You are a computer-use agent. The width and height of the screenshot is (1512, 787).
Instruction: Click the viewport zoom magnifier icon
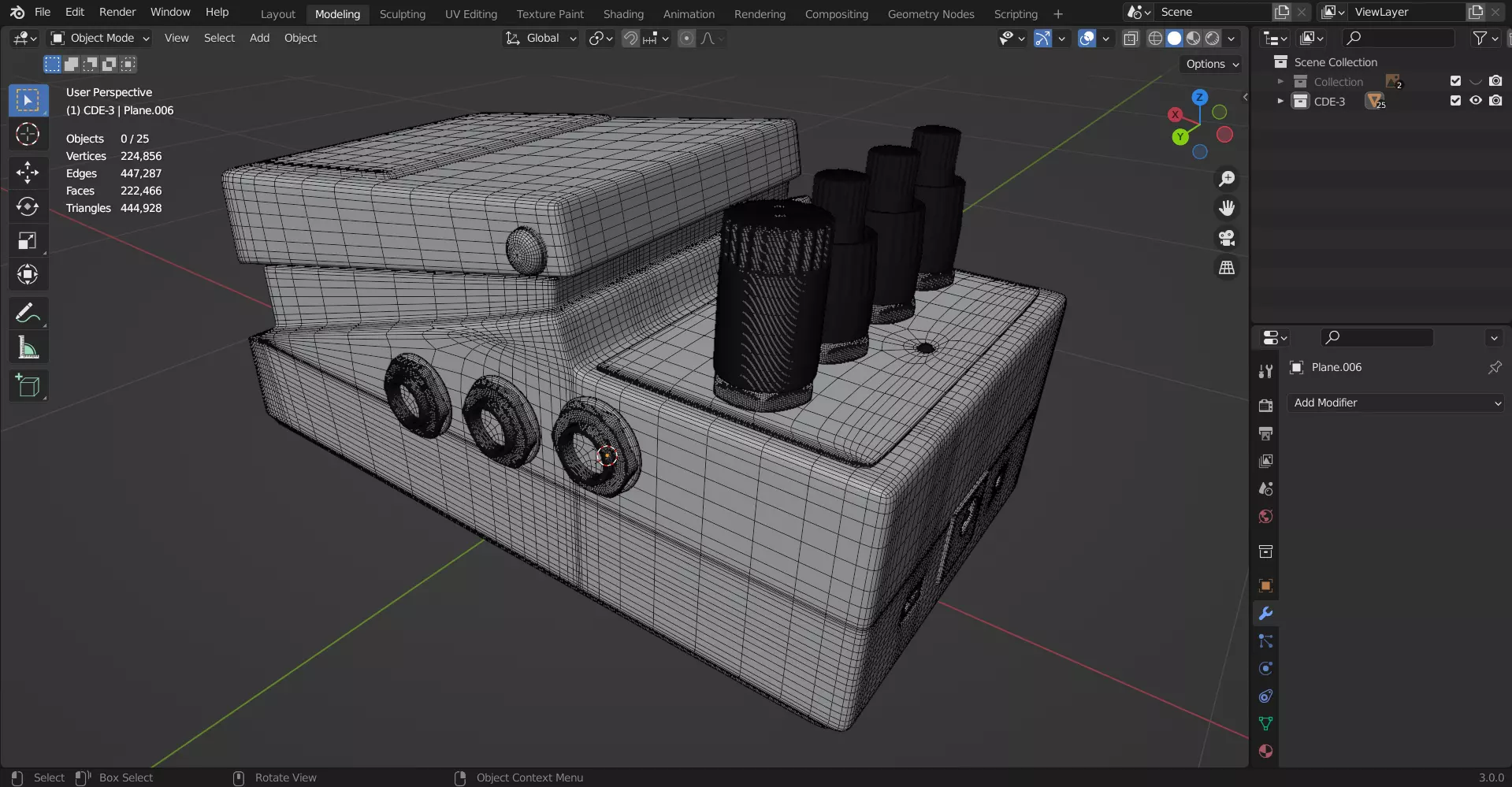(x=1227, y=179)
